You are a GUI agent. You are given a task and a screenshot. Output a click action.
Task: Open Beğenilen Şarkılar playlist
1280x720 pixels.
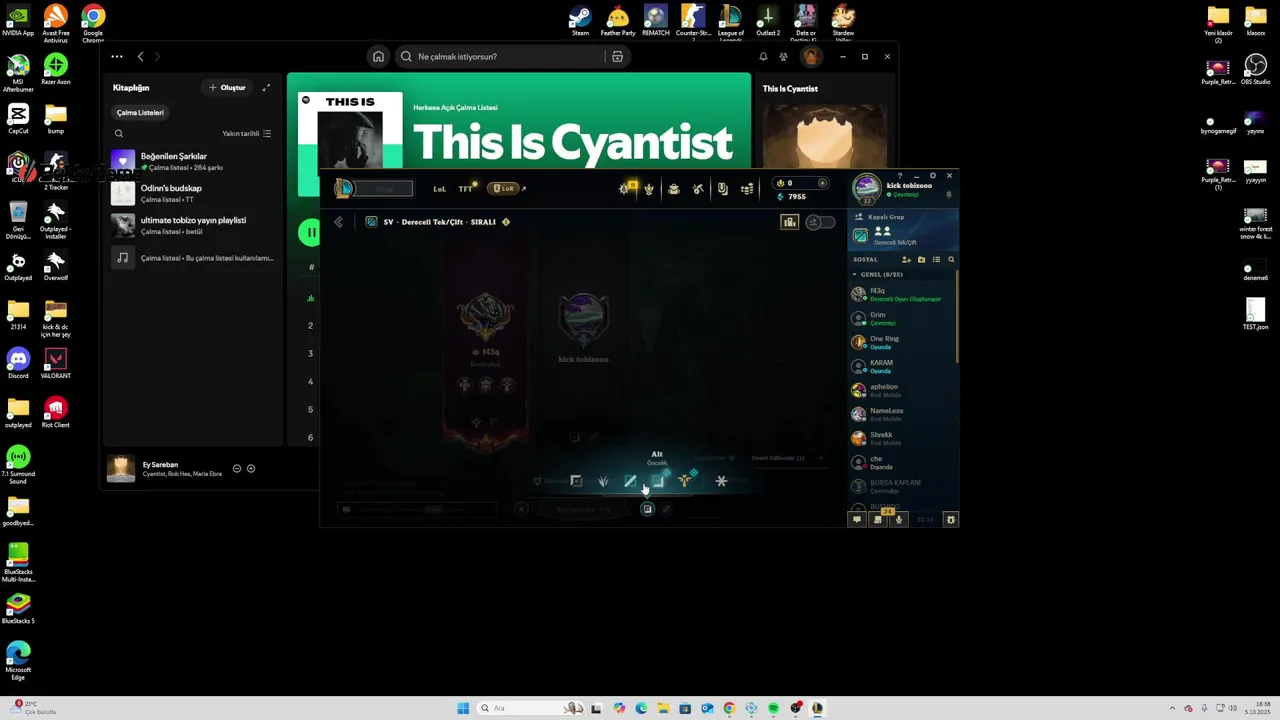(192, 162)
